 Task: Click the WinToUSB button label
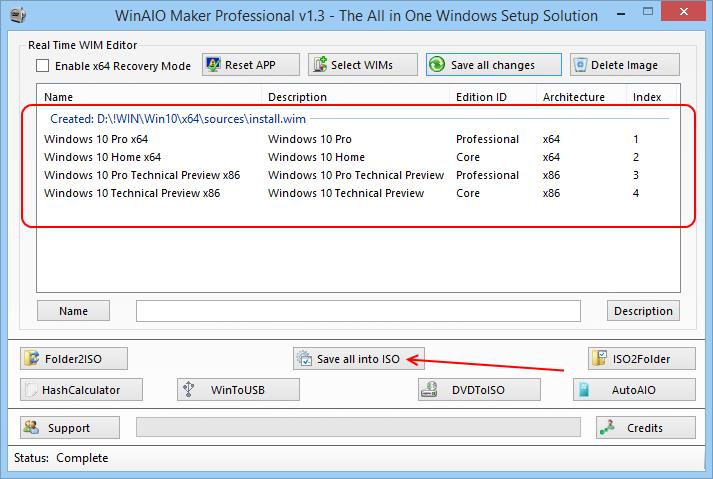[238, 390]
